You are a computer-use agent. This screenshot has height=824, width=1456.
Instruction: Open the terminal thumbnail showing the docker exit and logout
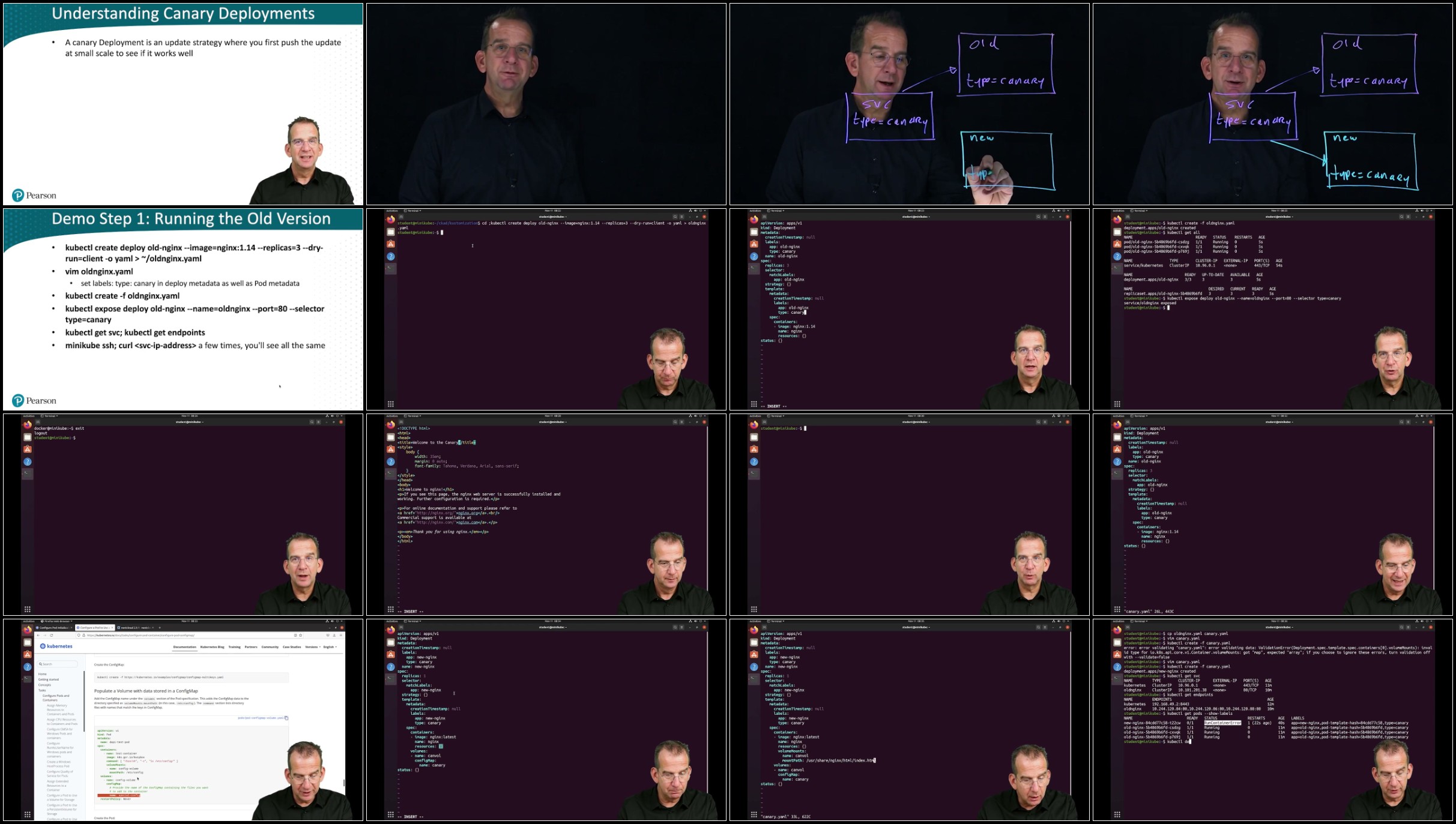pyautogui.click(x=183, y=514)
